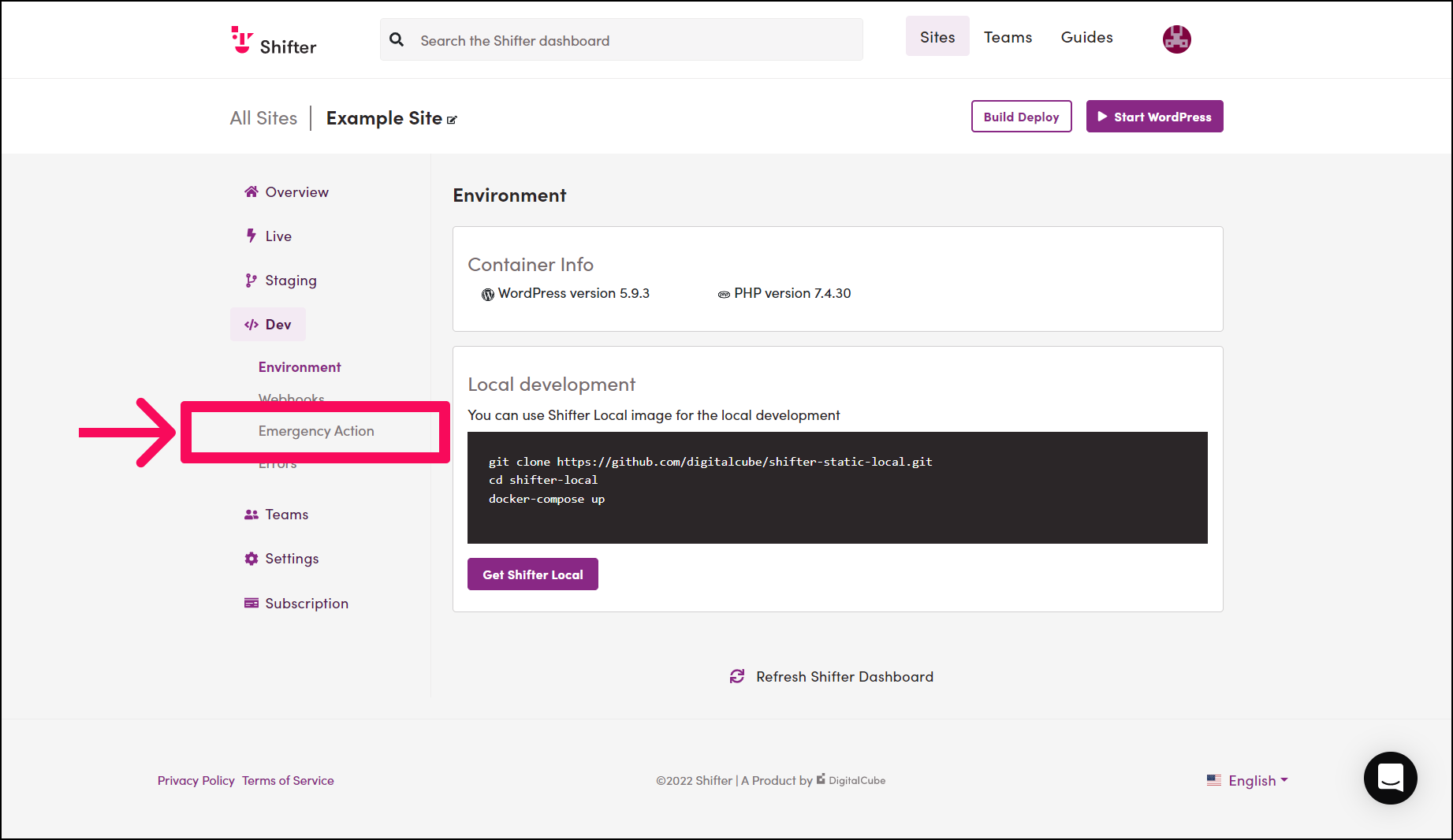Click the Get Shifter Local button
The image size is (1453, 840).
[533, 574]
